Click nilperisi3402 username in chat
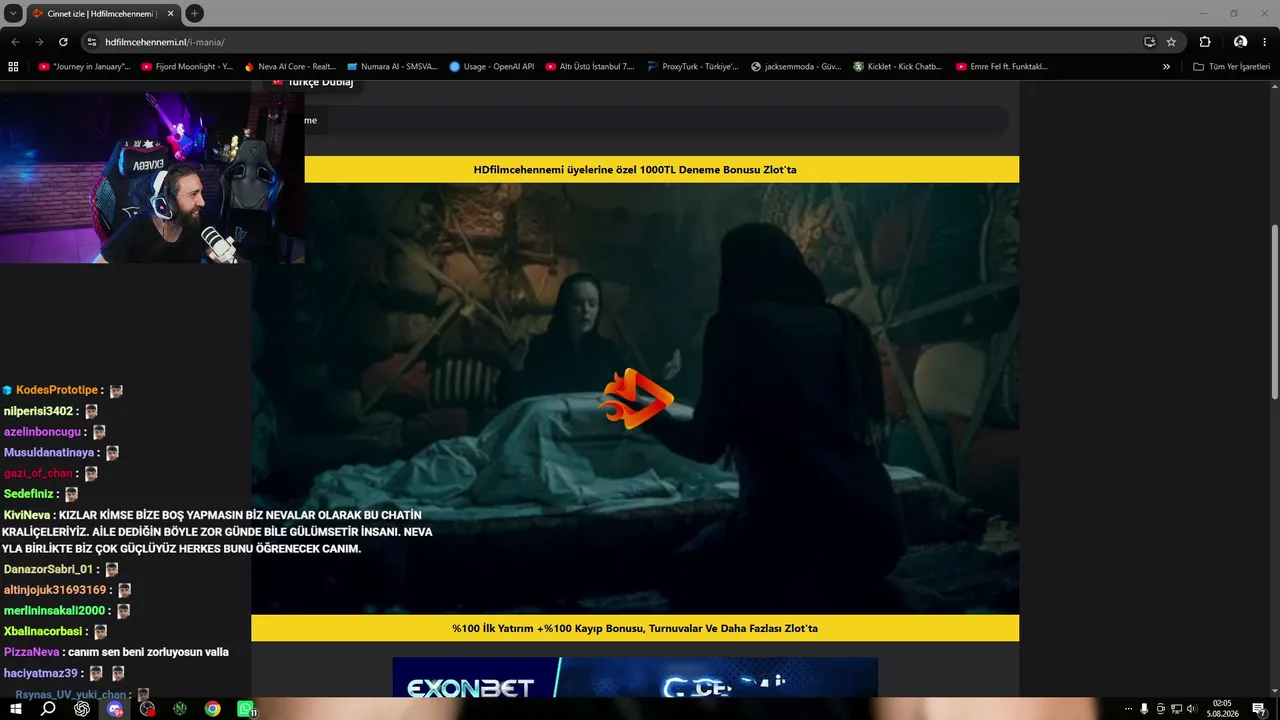1280x720 pixels. (x=39, y=411)
